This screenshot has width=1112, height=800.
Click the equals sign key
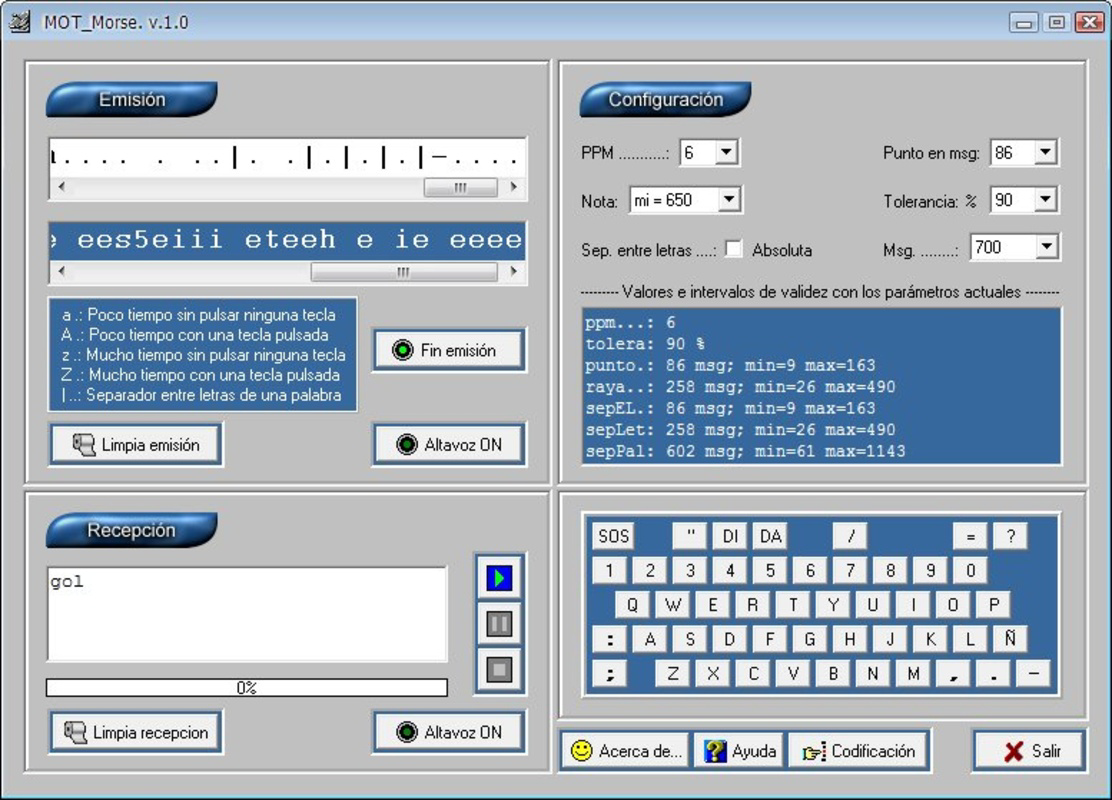click(971, 536)
